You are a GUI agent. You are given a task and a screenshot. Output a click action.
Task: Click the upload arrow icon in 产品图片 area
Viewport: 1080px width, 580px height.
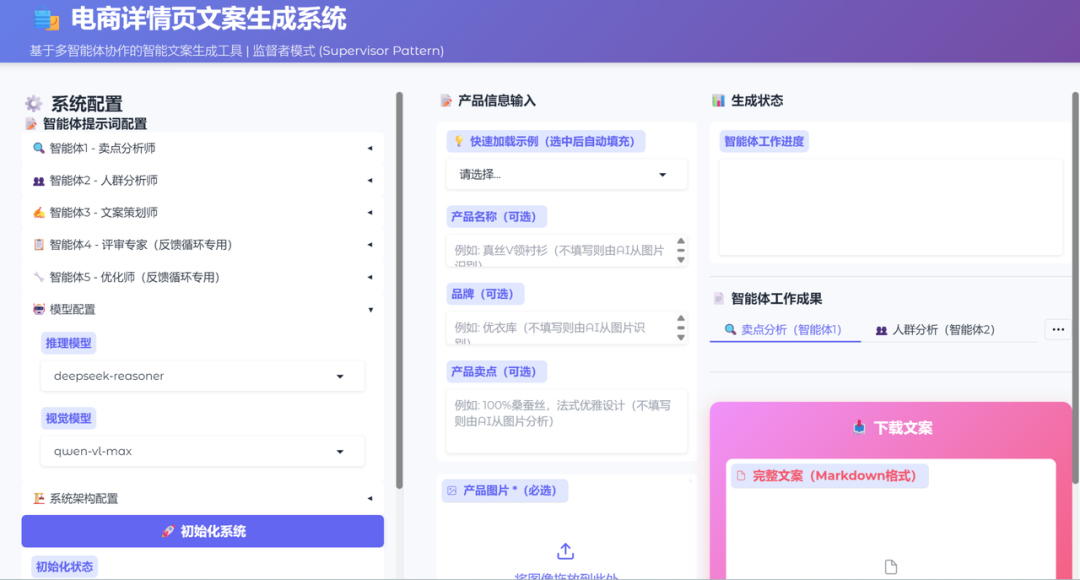pos(565,551)
